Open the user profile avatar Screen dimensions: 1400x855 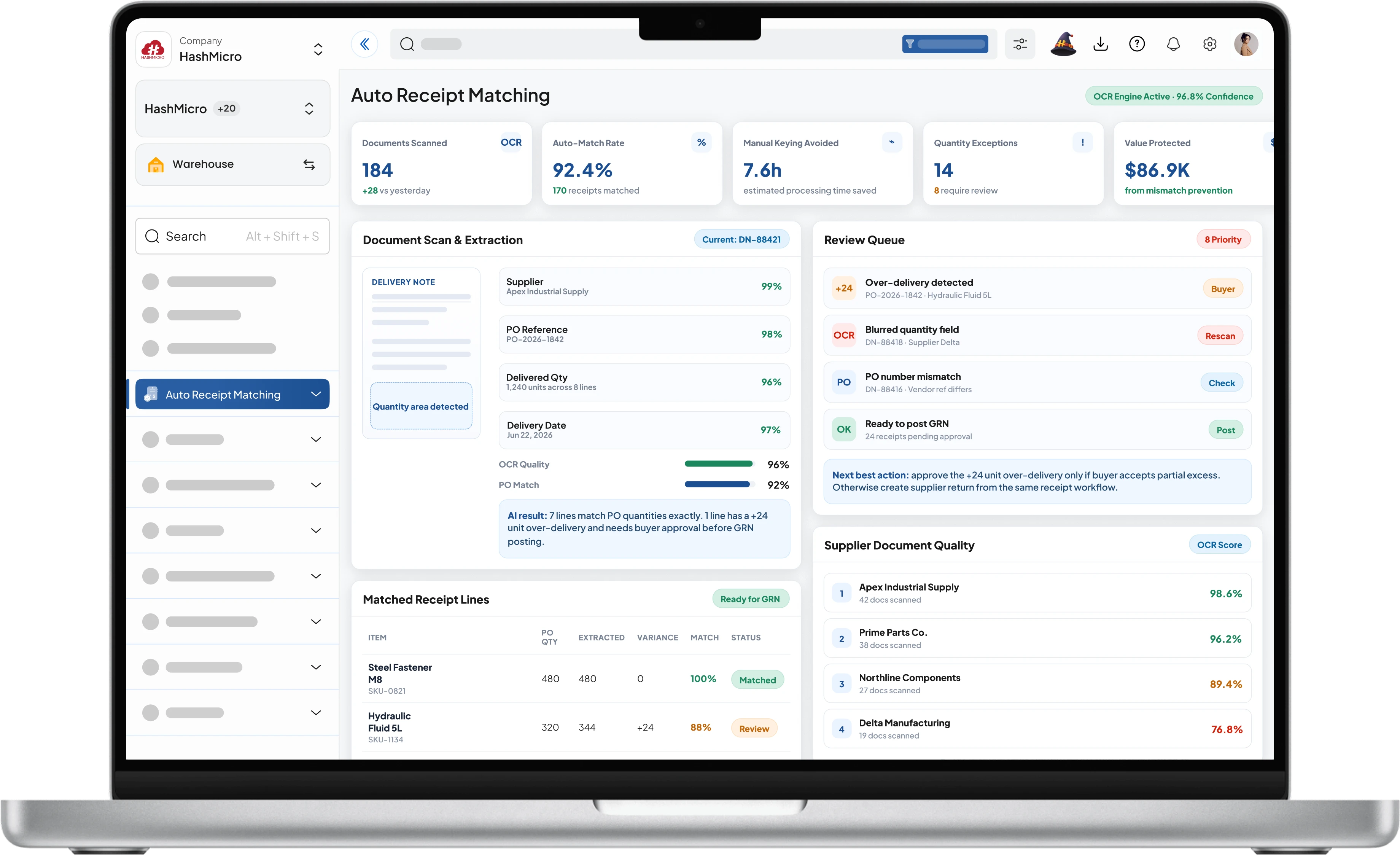[1246, 44]
